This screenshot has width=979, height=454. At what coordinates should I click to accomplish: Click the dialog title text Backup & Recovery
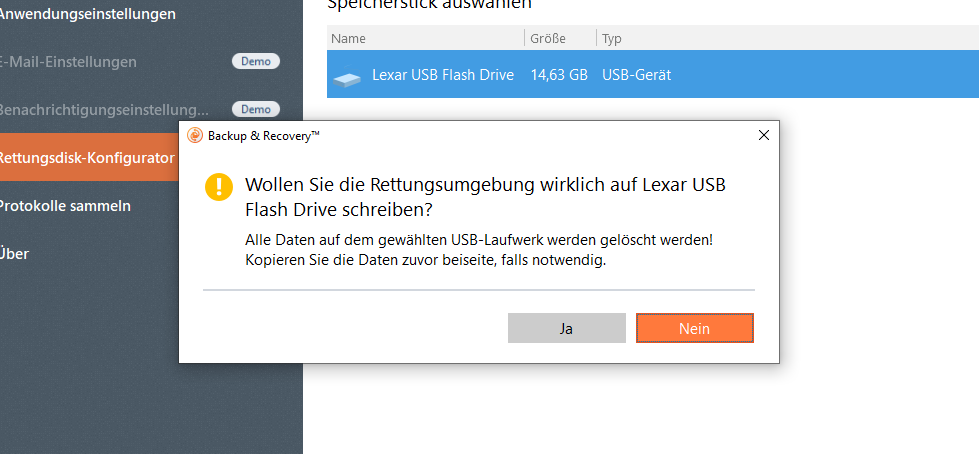click(x=264, y=136)
